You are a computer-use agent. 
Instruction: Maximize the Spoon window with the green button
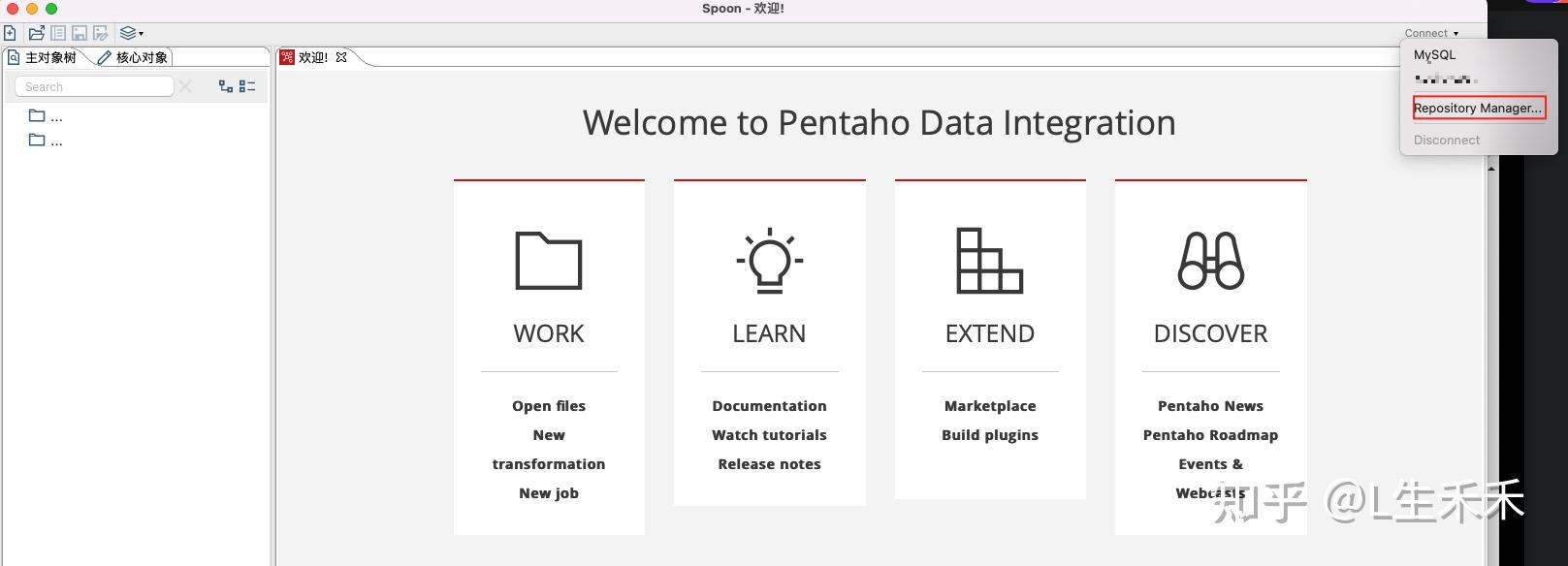51,8
